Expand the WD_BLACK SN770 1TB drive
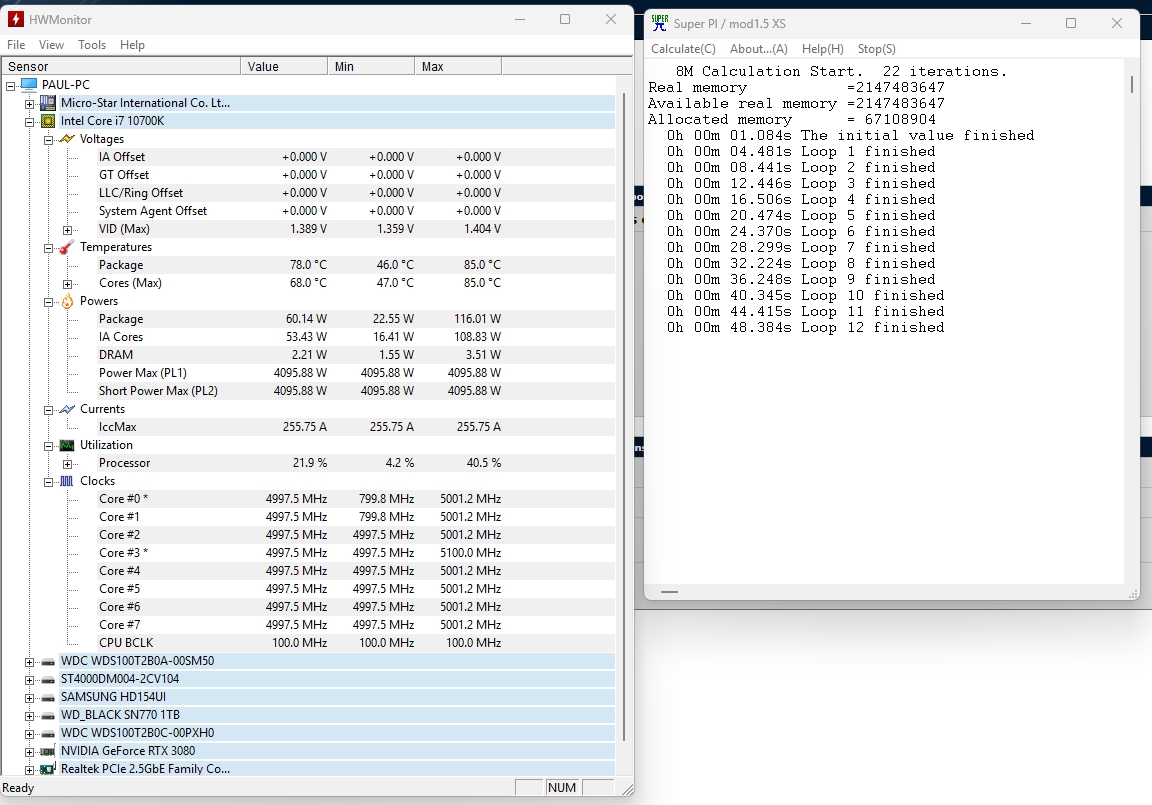This screenshot has width=1152, height=805. click(29, 715)
